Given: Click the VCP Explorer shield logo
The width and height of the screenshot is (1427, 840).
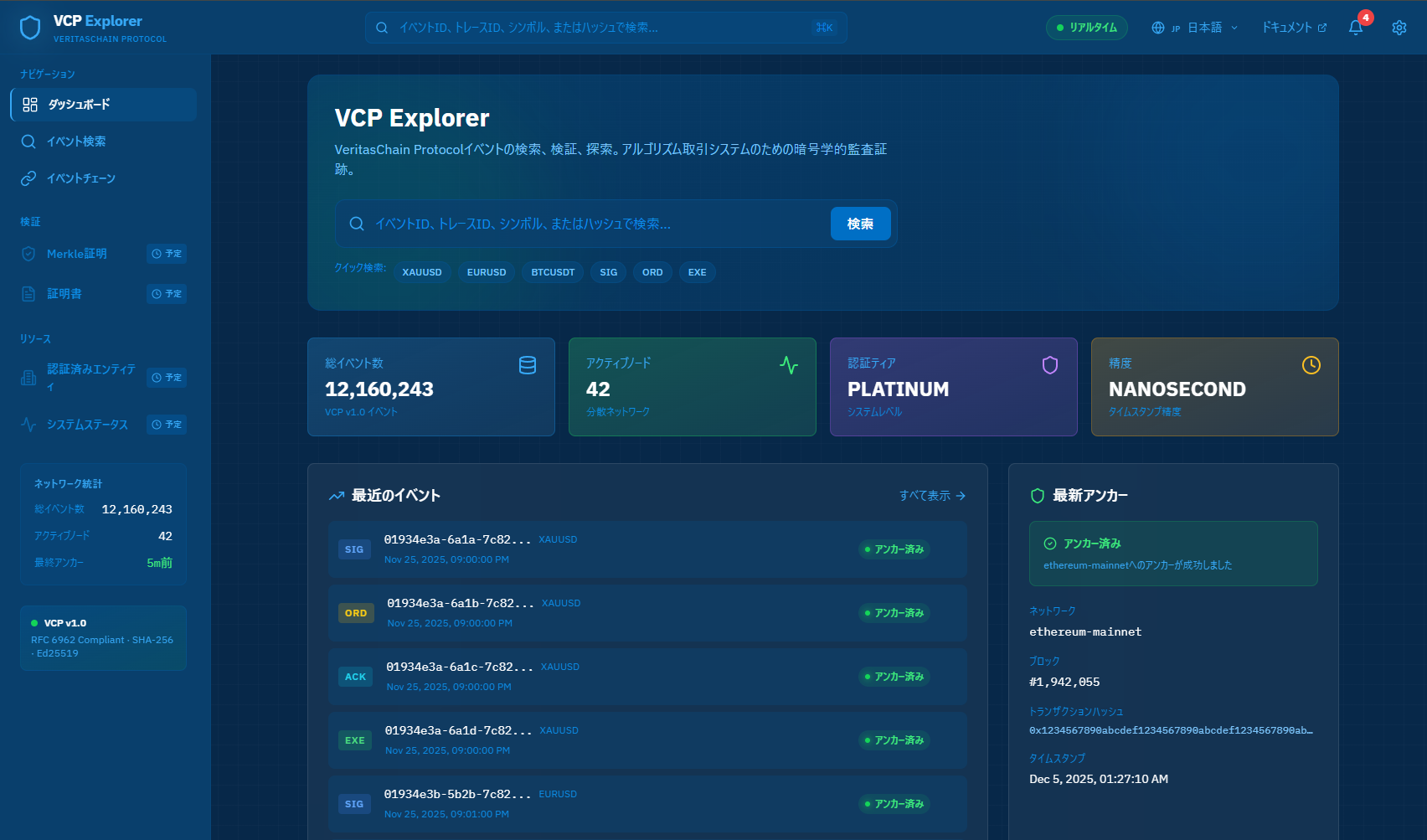Looking at the screenshot, I should (30, 28).
